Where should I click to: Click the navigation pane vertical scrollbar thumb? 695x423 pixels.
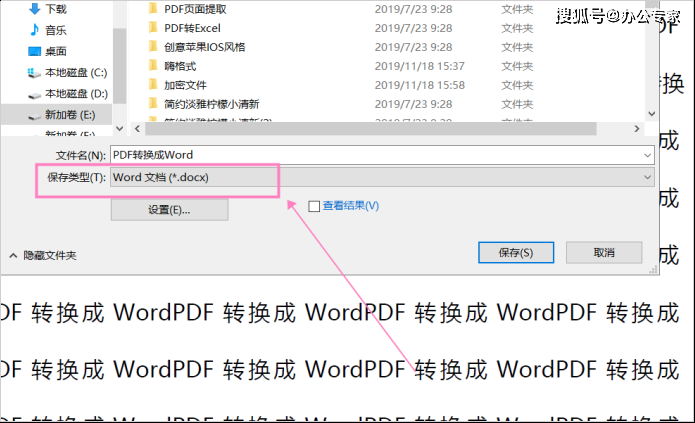pyautogui.click(x=120, y=66)
